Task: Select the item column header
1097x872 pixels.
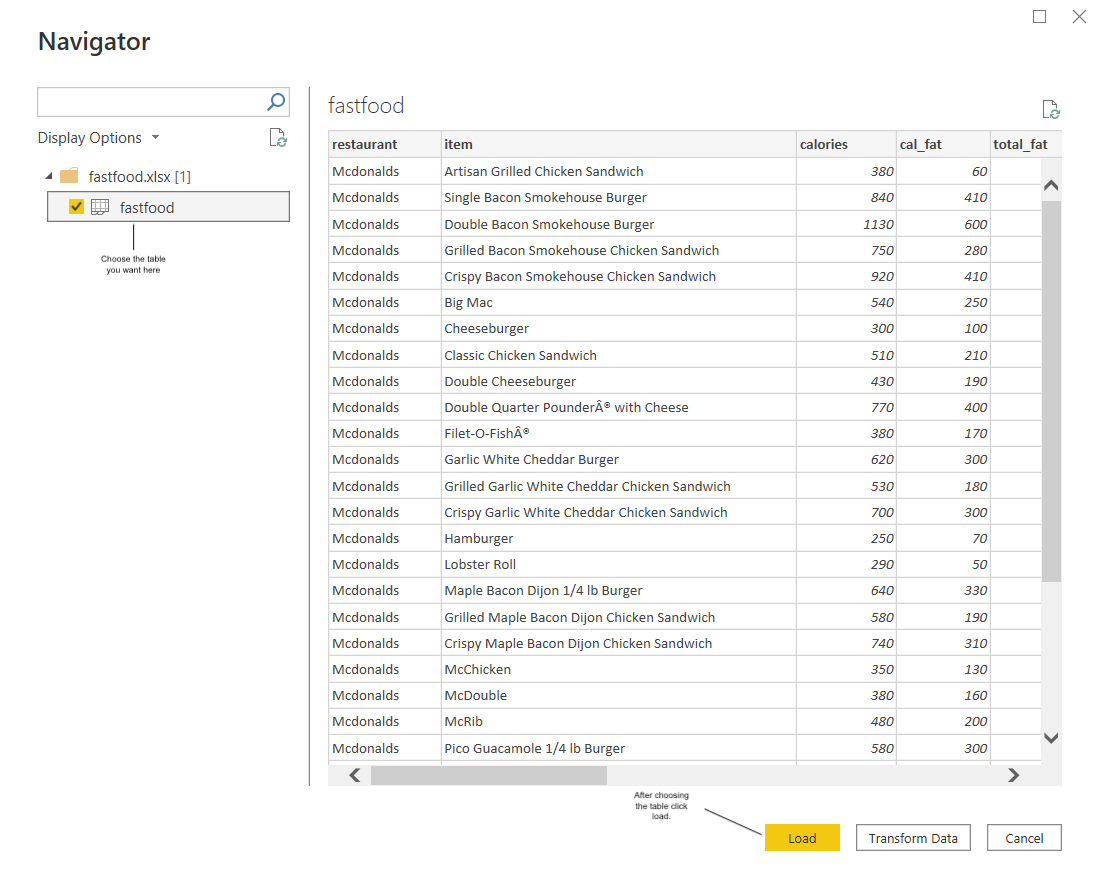Action: (x=618, y=144)
